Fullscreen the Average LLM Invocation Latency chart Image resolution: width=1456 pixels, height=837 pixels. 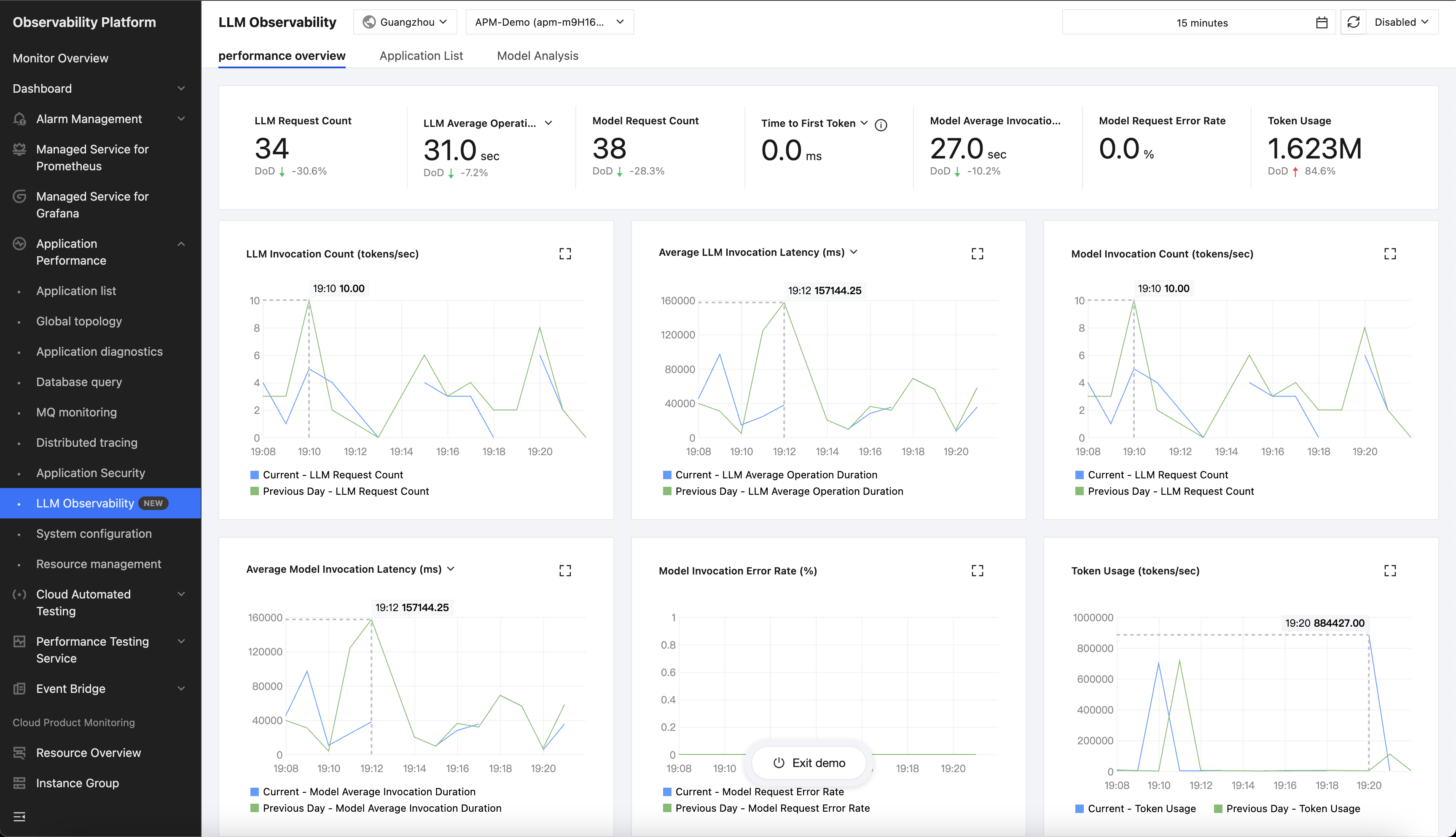tap(977, 254)
